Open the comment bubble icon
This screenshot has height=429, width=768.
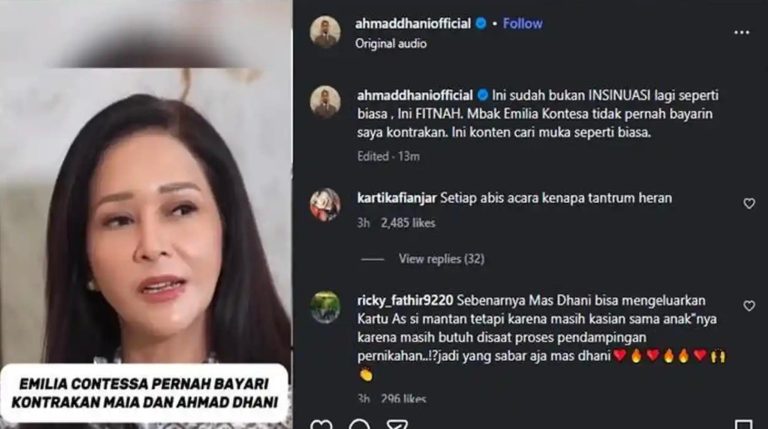coord(359,424)
